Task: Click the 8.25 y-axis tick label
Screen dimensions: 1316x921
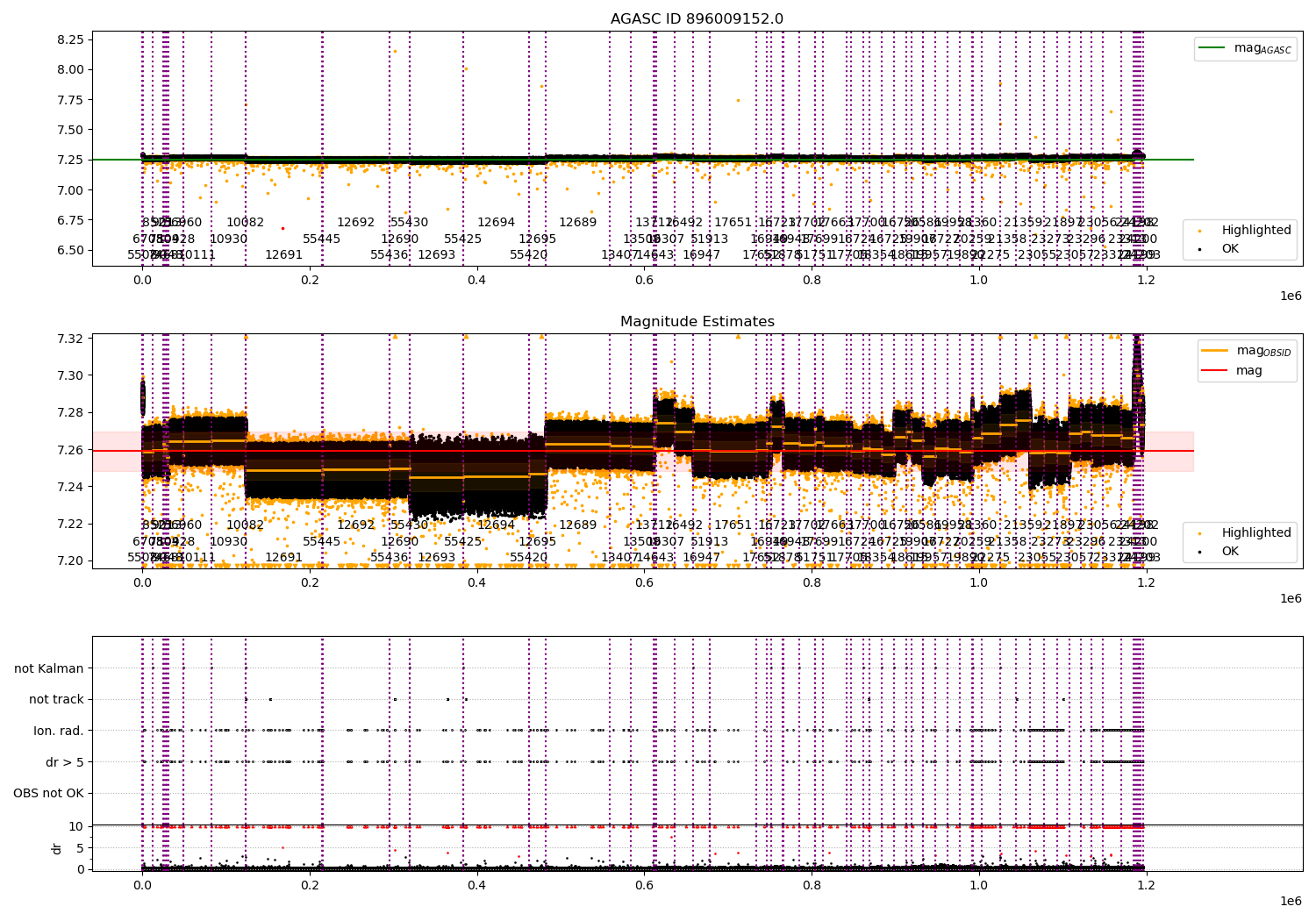Action: pyautogui.click(x=71, y=39)
